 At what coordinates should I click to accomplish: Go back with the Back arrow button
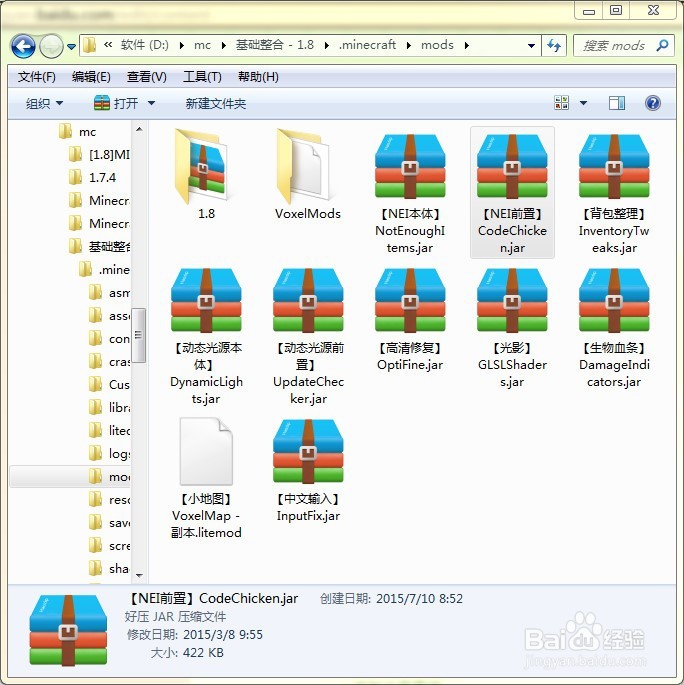point(23,46)
